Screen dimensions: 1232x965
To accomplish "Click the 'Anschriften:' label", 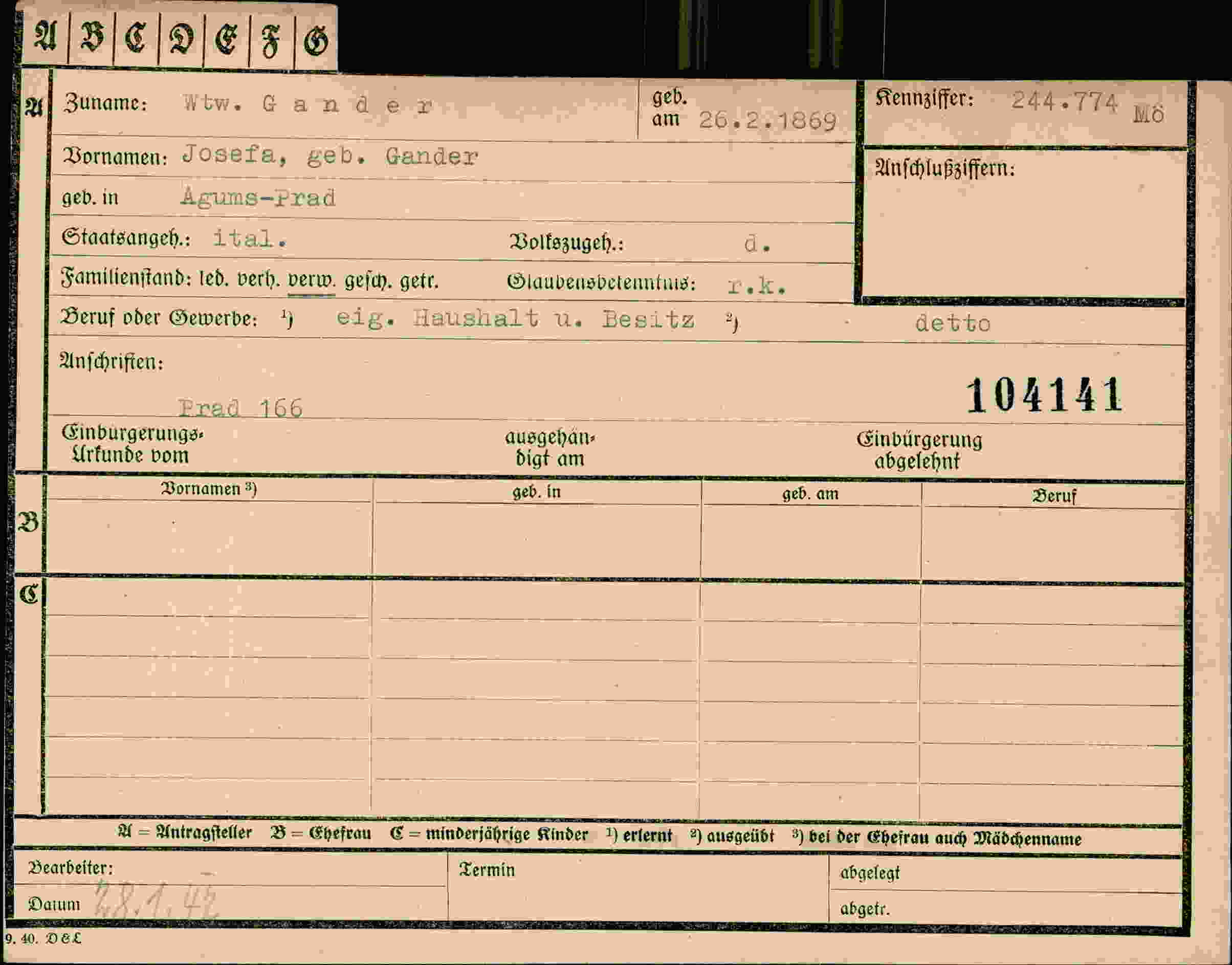I will click(112, 361).
